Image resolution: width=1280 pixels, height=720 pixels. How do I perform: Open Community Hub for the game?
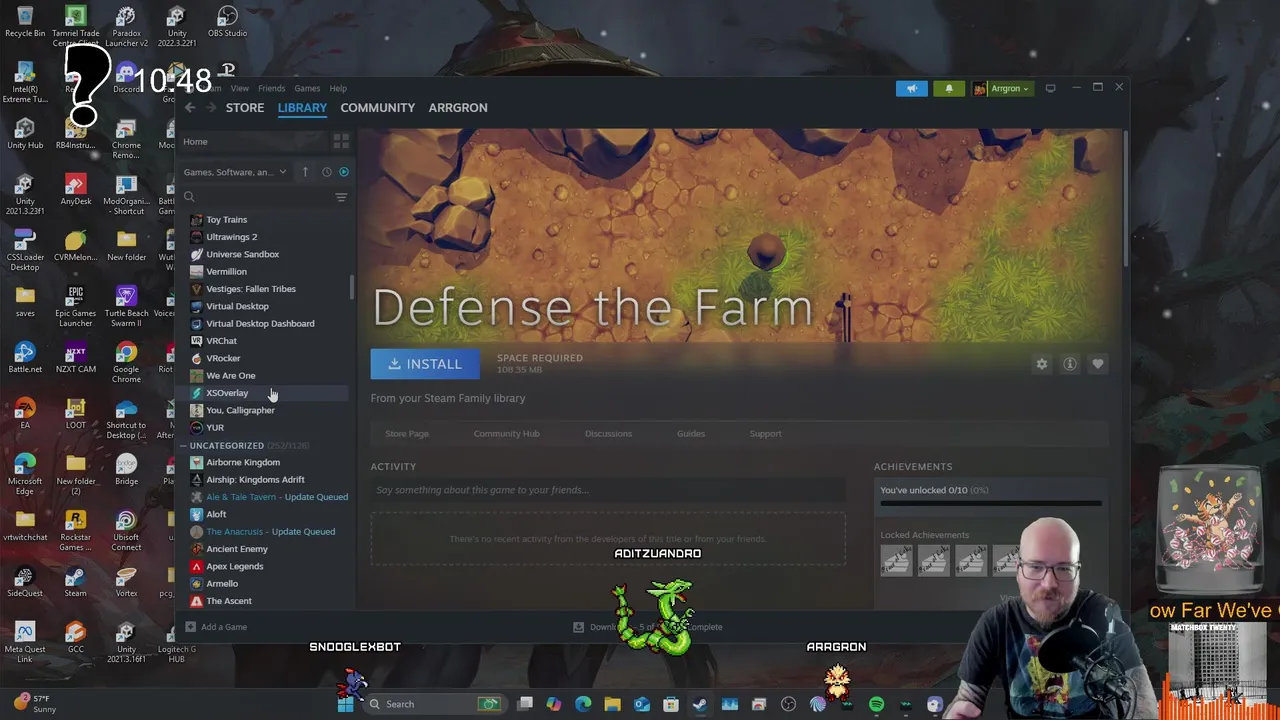click(x=506, y=433)
